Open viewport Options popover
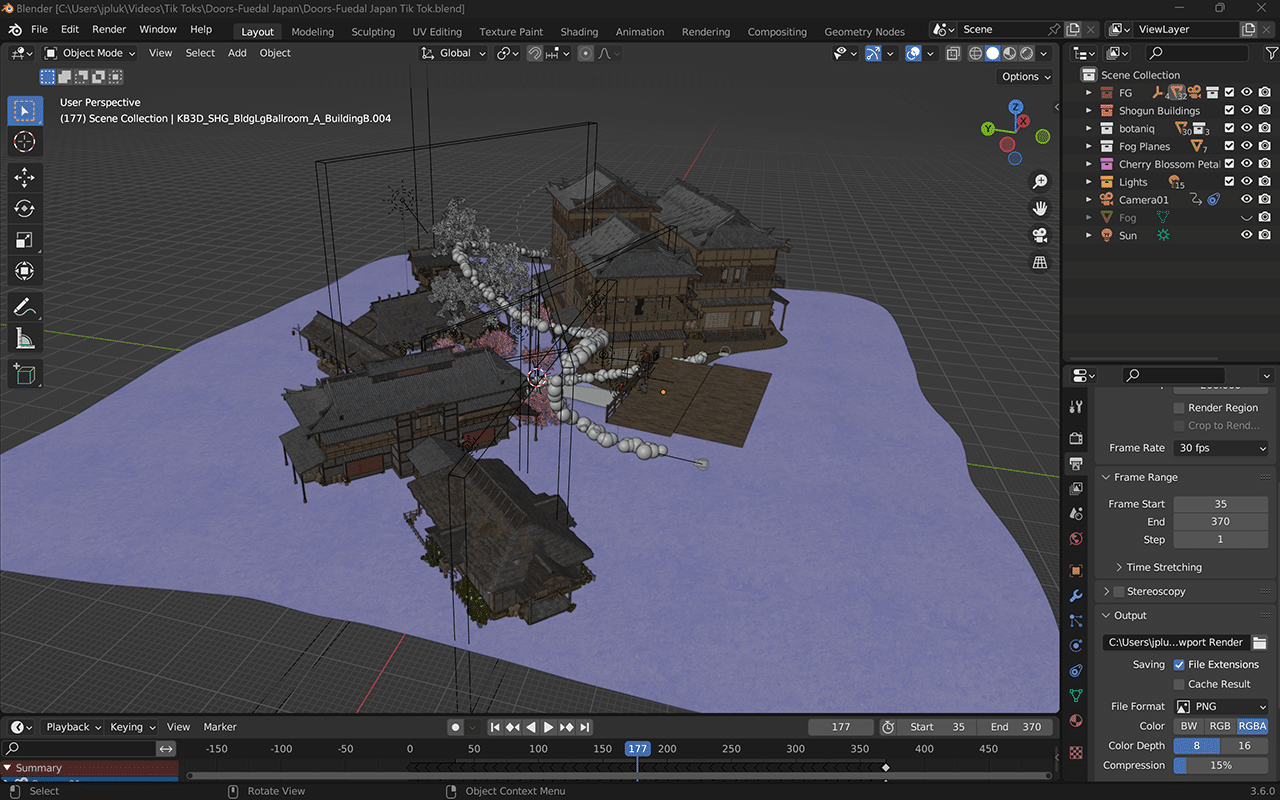 (1026, 76)
